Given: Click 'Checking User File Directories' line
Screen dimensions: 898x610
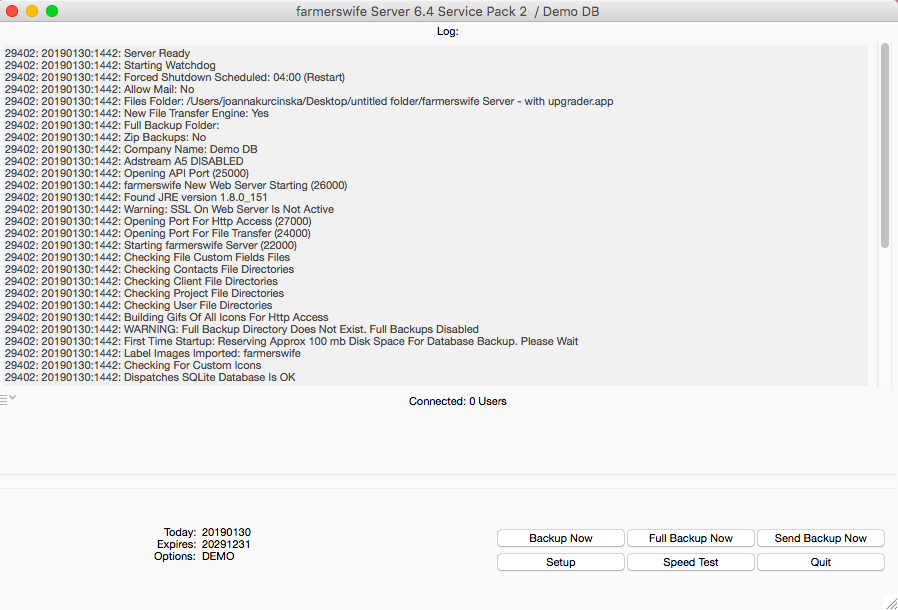Looking at the screenshot, I should click(x=138, y=306).
